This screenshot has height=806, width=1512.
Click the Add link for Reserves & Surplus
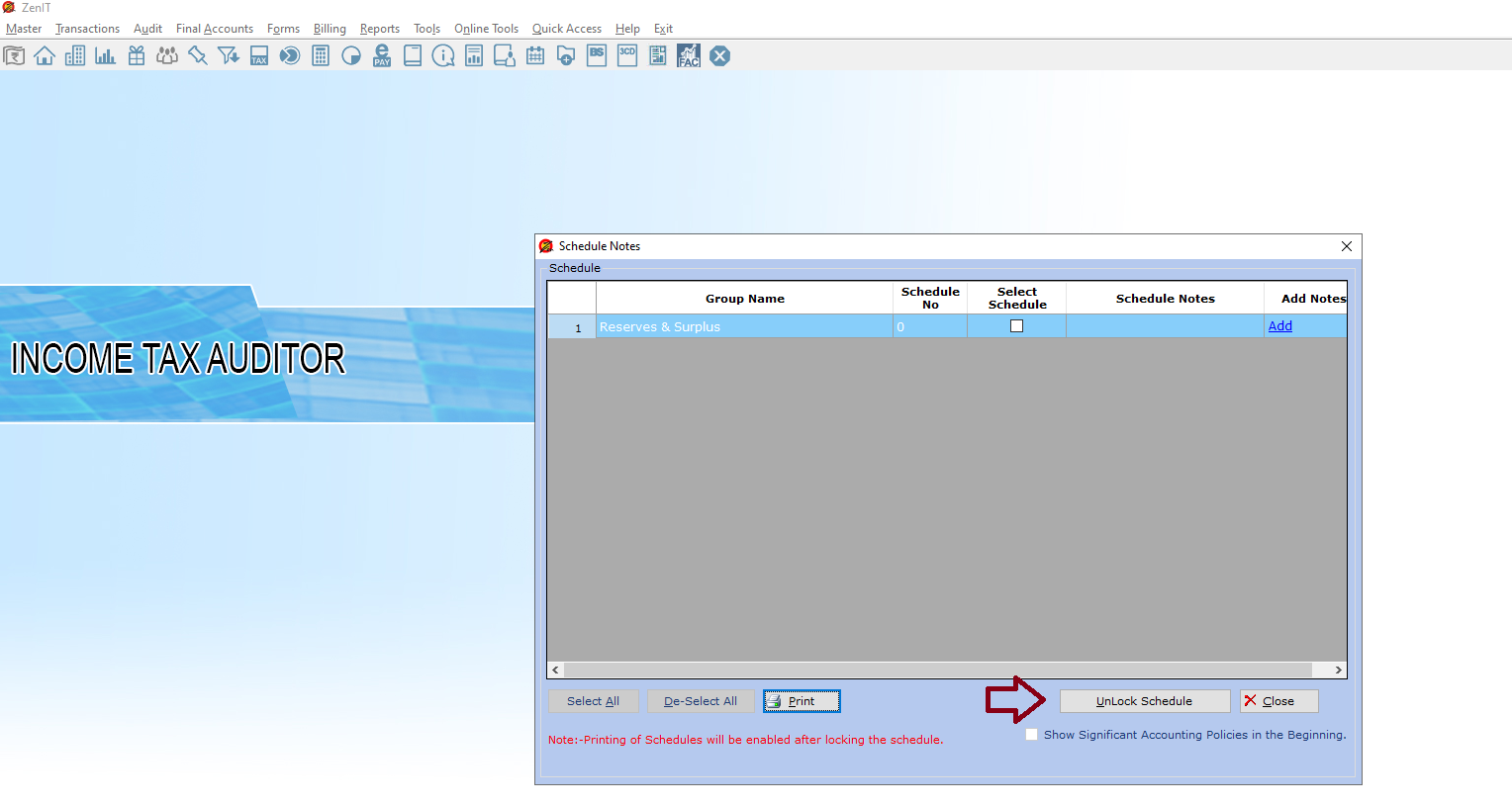1280,326
